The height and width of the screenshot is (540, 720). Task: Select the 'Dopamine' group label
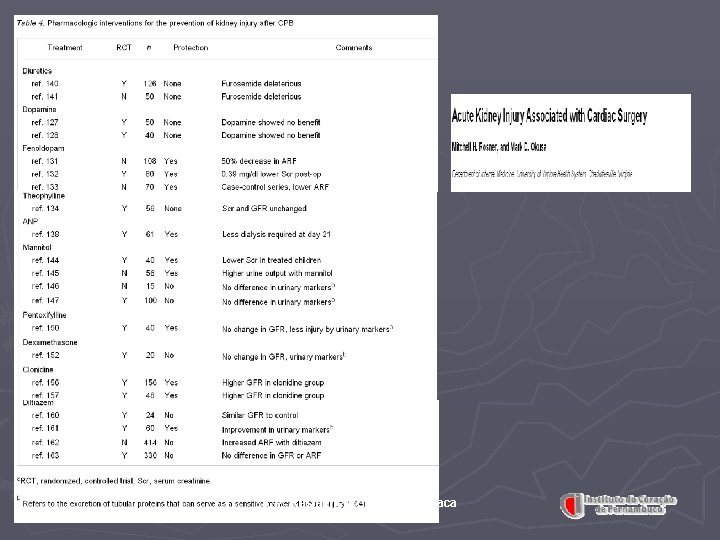click(x=39, y=109)
